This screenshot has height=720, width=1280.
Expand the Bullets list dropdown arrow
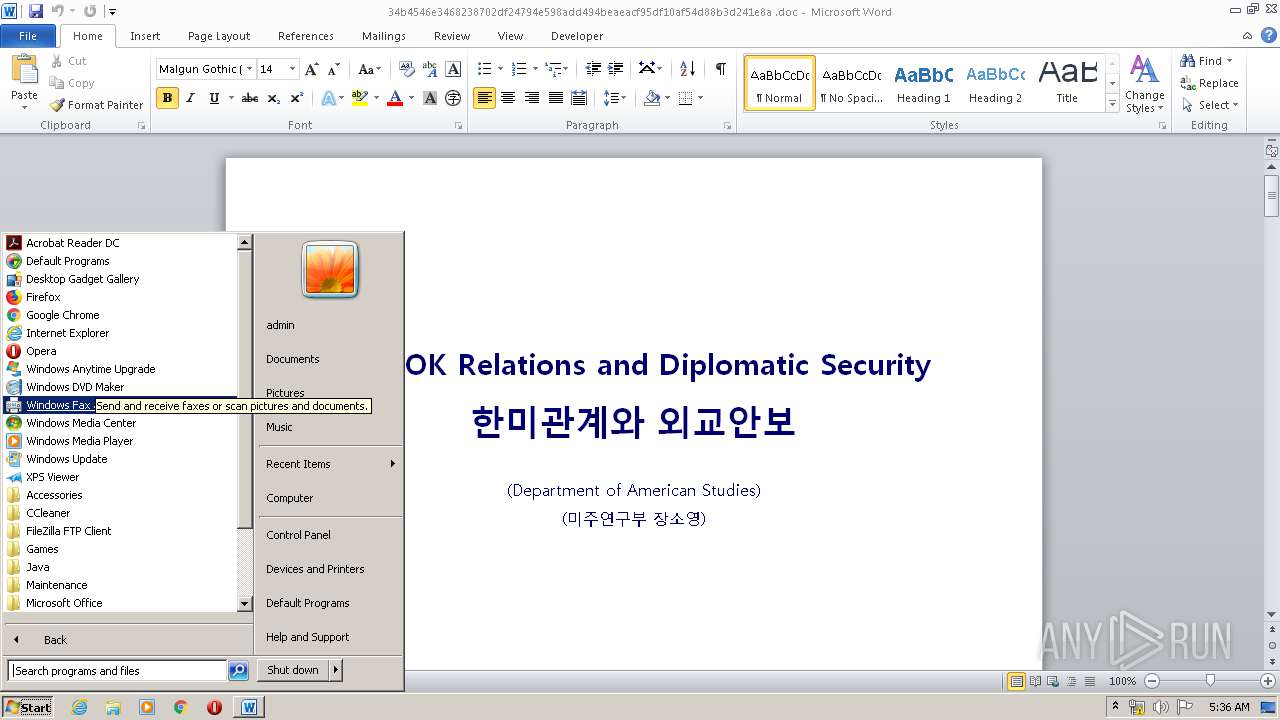[x=502, y=69]
